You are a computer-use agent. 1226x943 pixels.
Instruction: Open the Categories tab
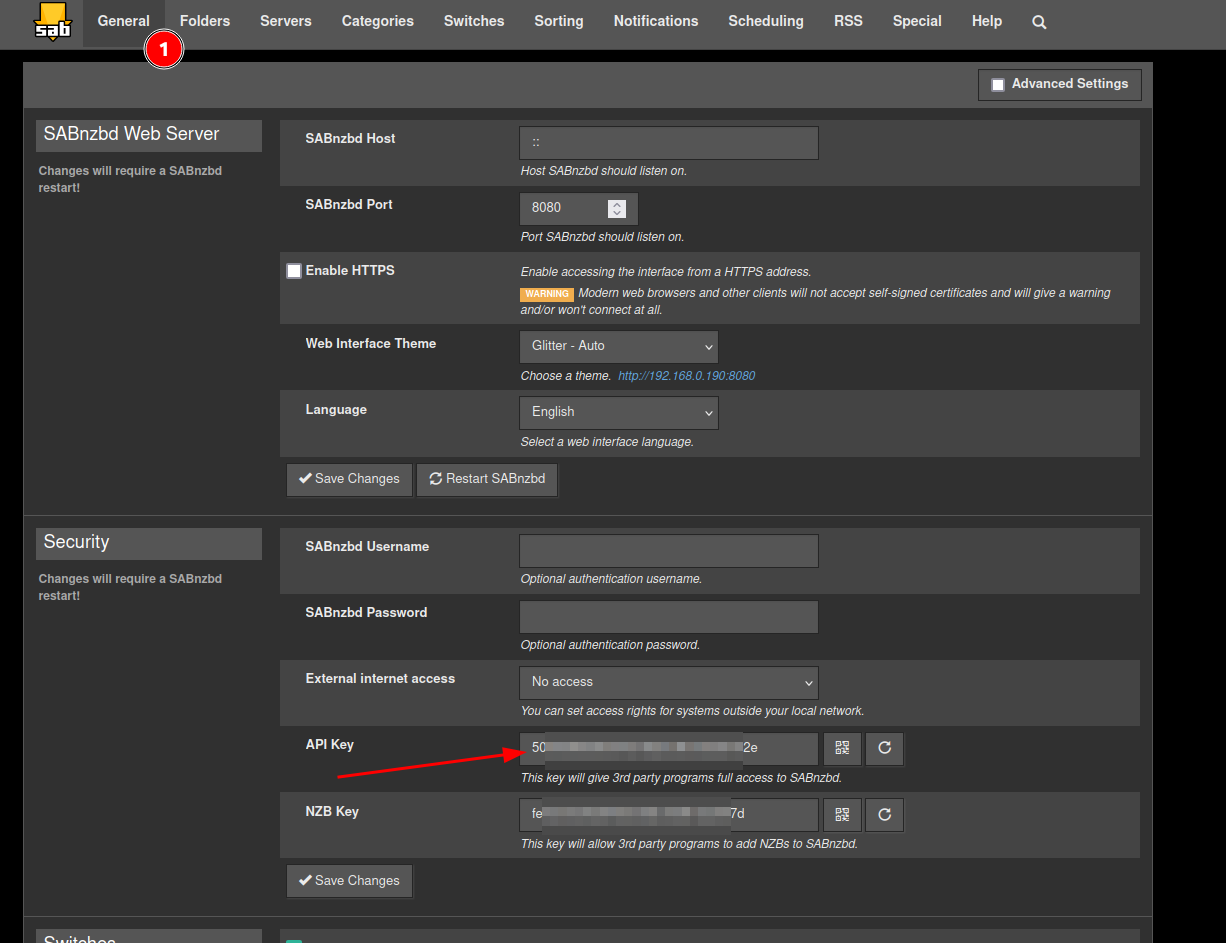tap(378, 21)
